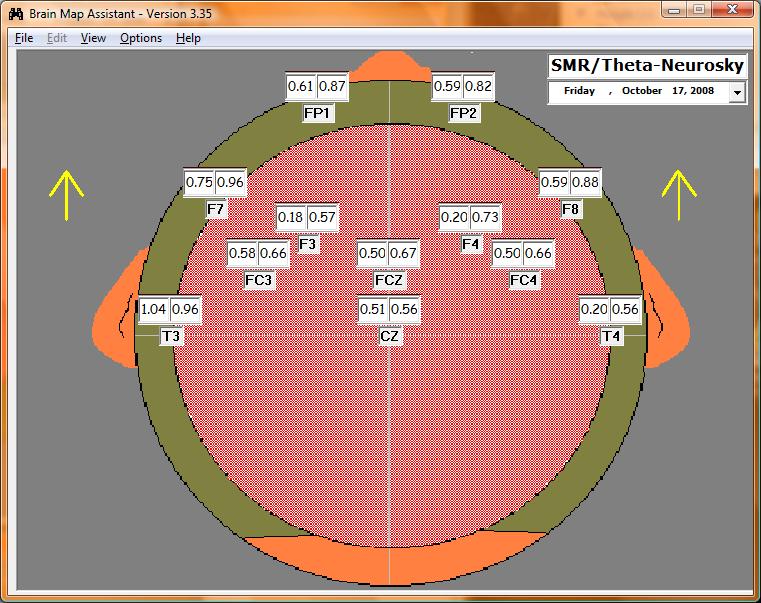Image resolution: width=761 pixels, height=603 pixels.
Task: Click the T3 value box showing 1.04
Action: pyautogui.click(x=154, y=310)
